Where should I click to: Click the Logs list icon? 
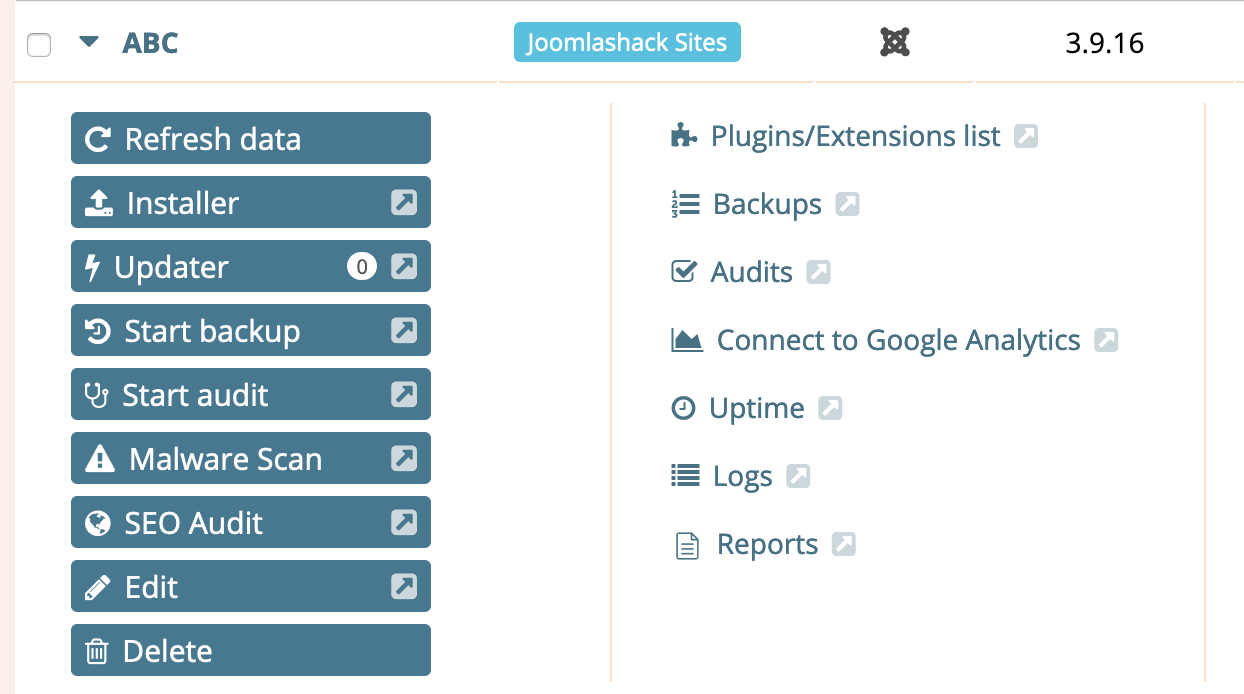685,475
